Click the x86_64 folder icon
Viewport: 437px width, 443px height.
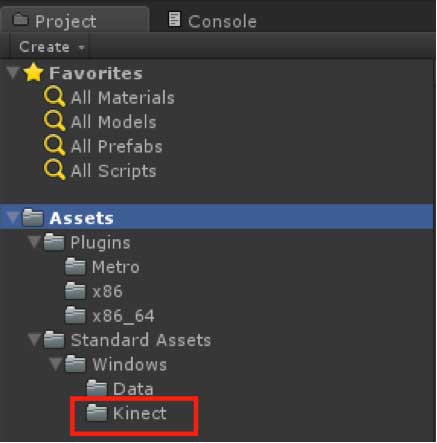coord(75,315)
